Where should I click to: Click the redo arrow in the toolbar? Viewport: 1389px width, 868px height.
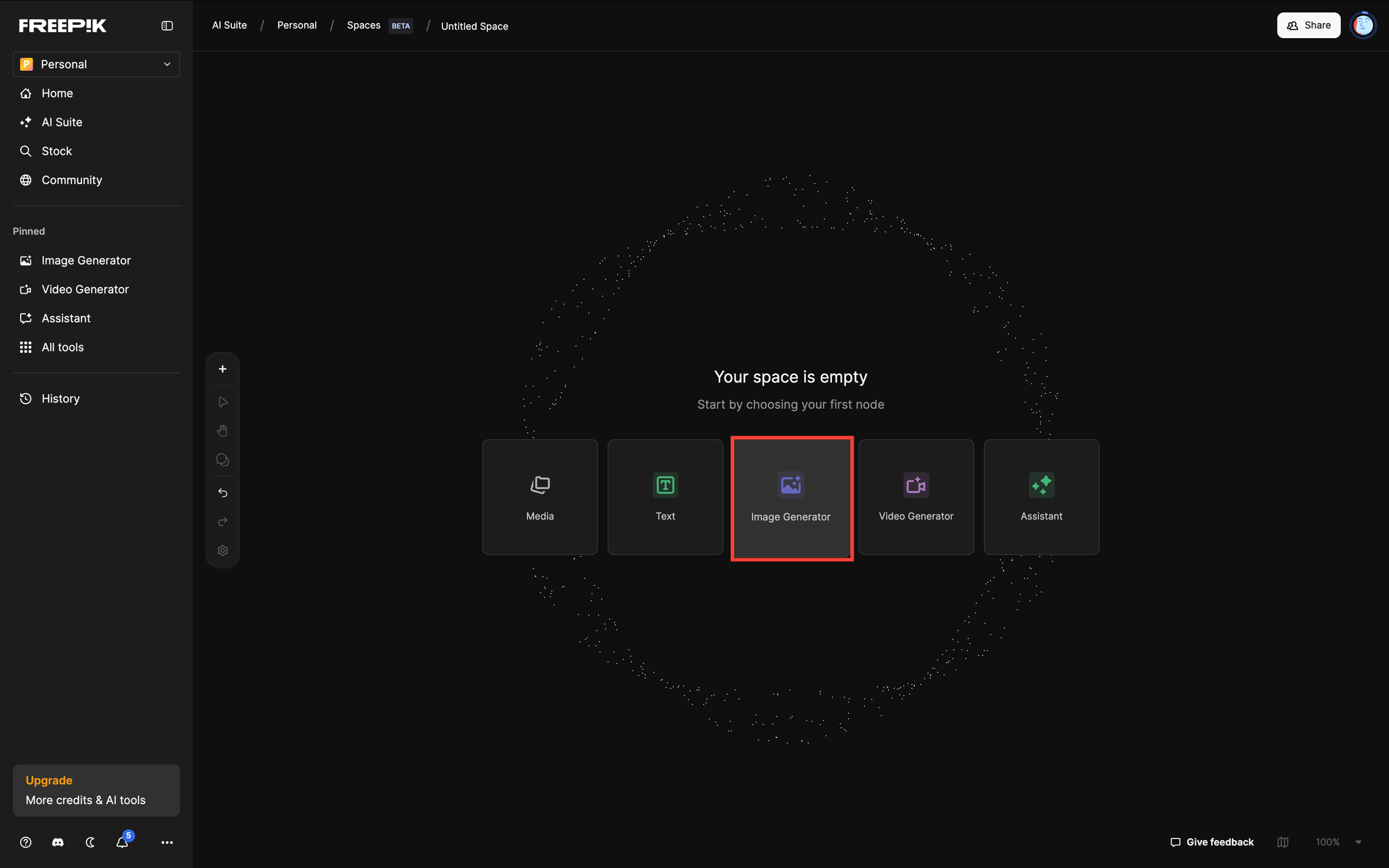[x=222, y=521]
